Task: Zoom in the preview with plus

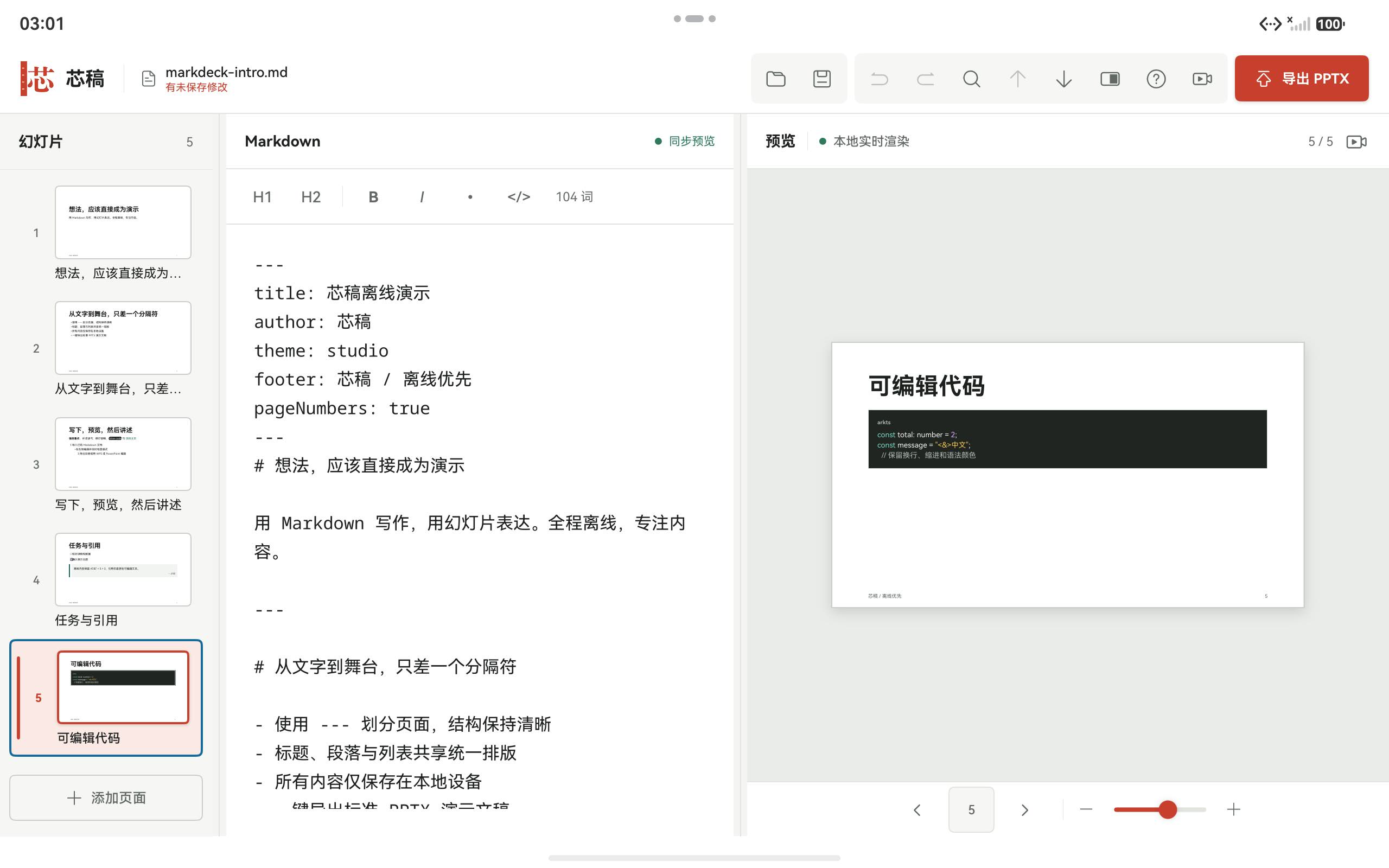Action: [x=1233, y=809]
